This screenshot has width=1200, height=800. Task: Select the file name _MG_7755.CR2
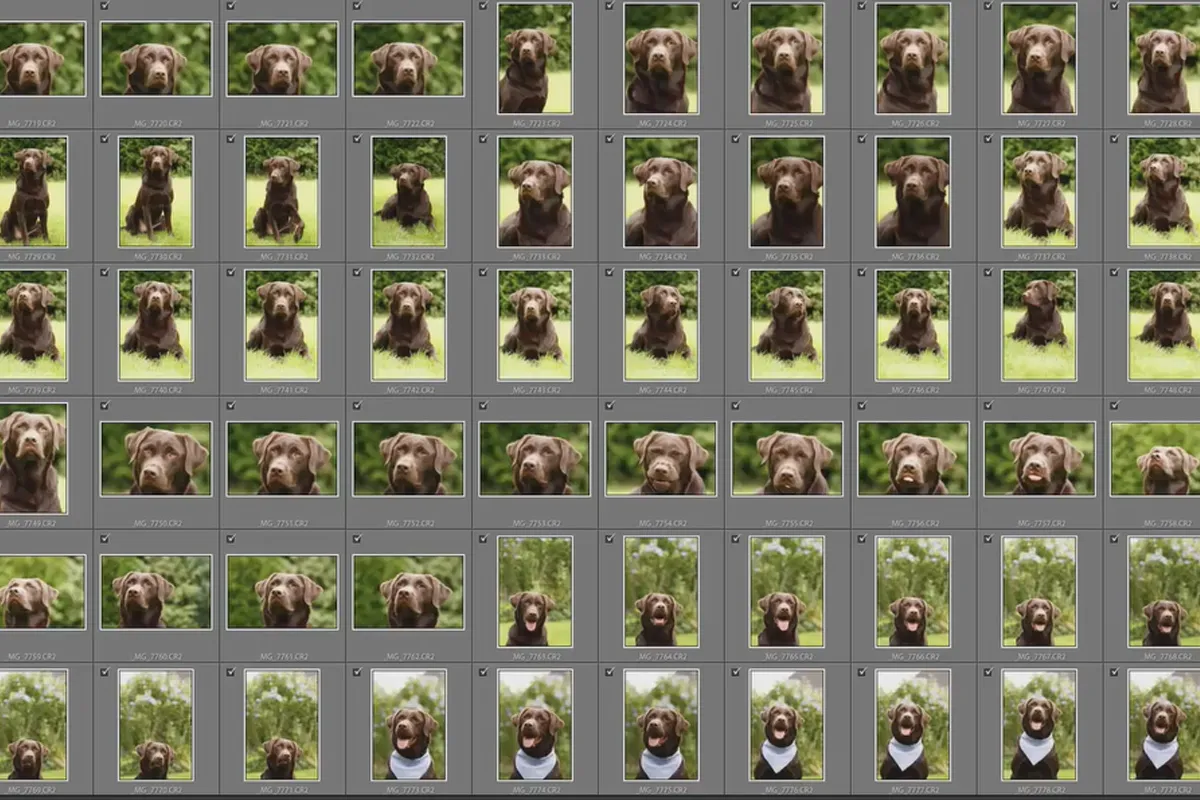tap(787, 523)
